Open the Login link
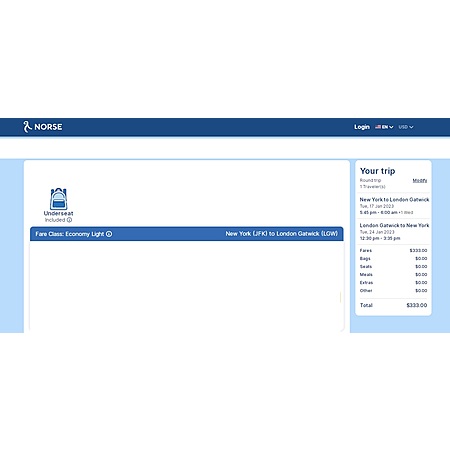This screenshot has width=450, height=450. (362, 127)
